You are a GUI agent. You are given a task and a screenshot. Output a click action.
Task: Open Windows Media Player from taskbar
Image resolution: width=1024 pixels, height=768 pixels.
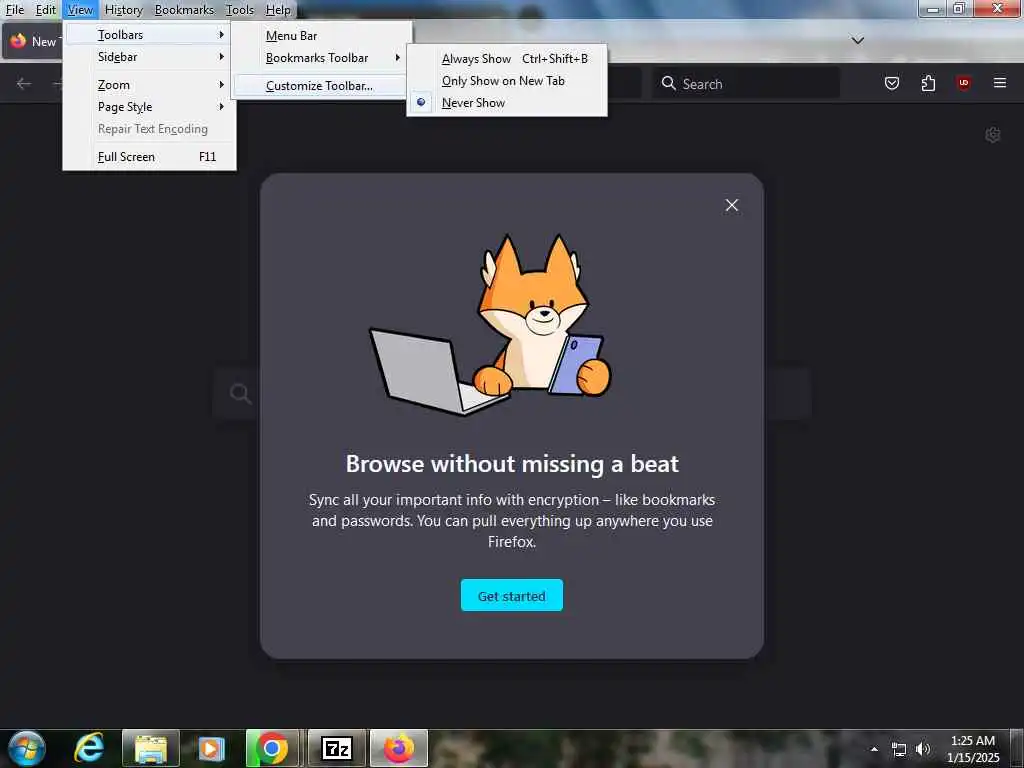[211, 749]
